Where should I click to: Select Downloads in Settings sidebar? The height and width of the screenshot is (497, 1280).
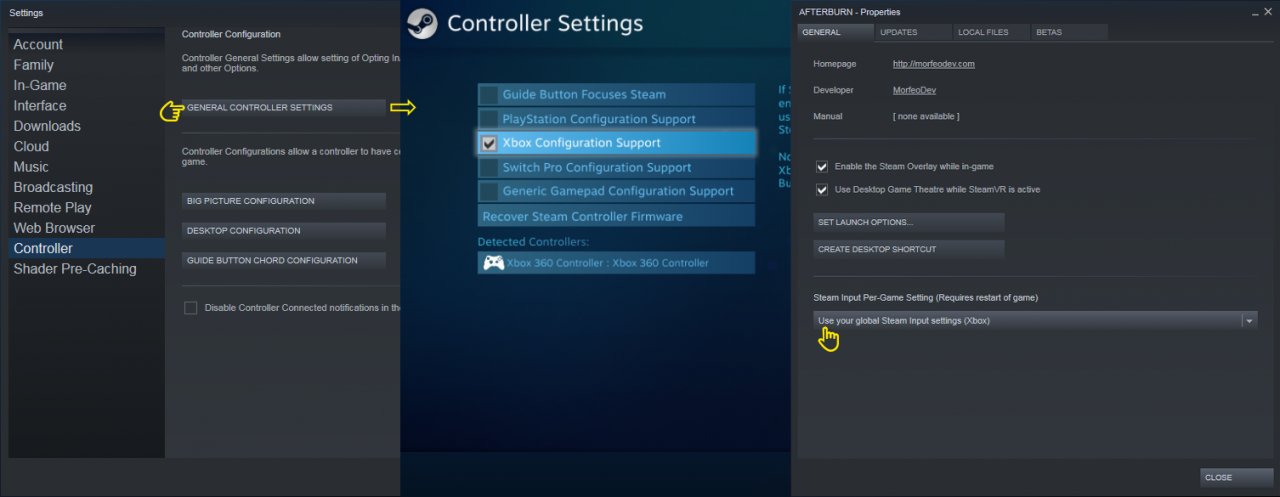(47, 126)
